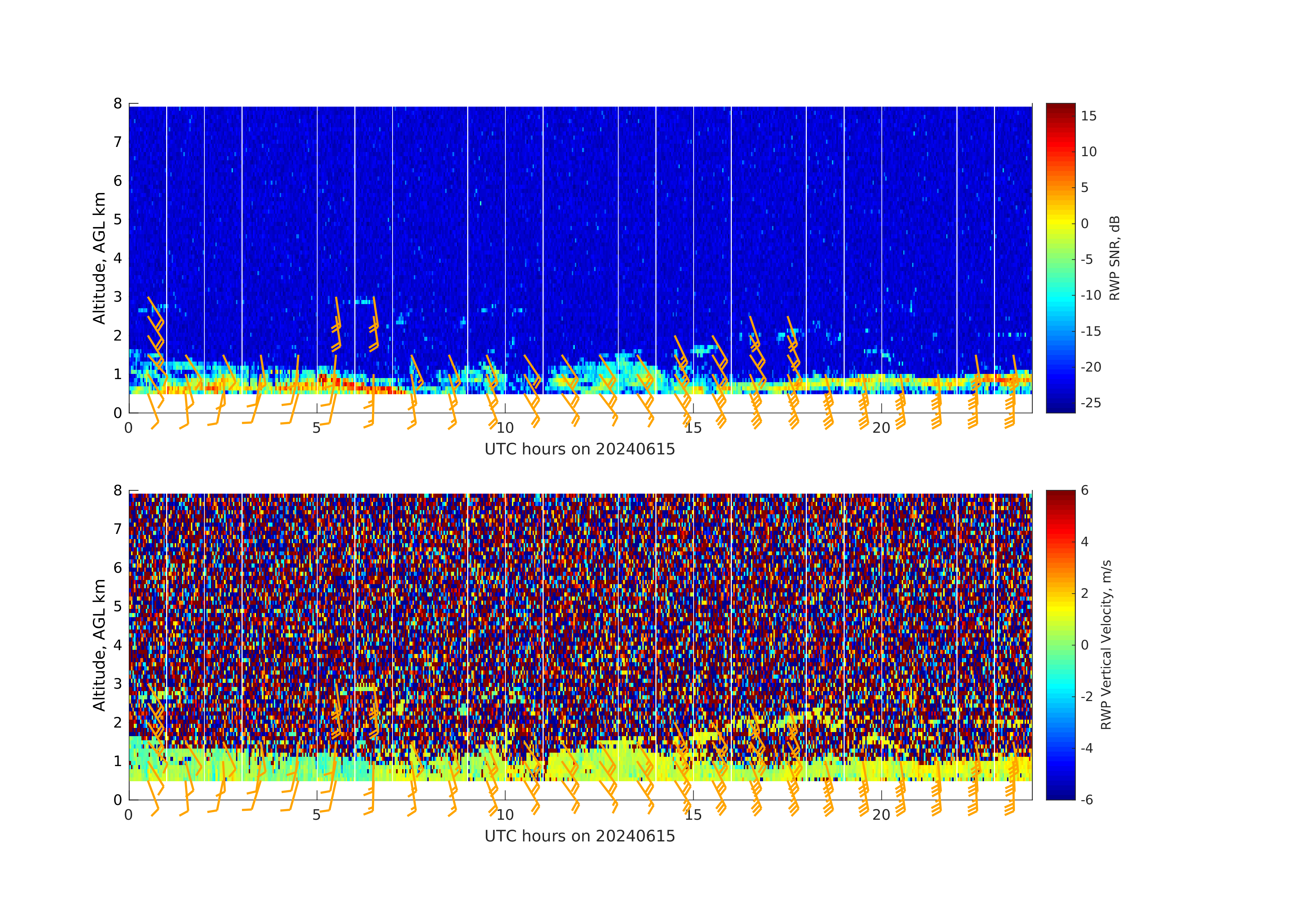Click the -6 tick on velocity colorbar

pos(1087,799)
